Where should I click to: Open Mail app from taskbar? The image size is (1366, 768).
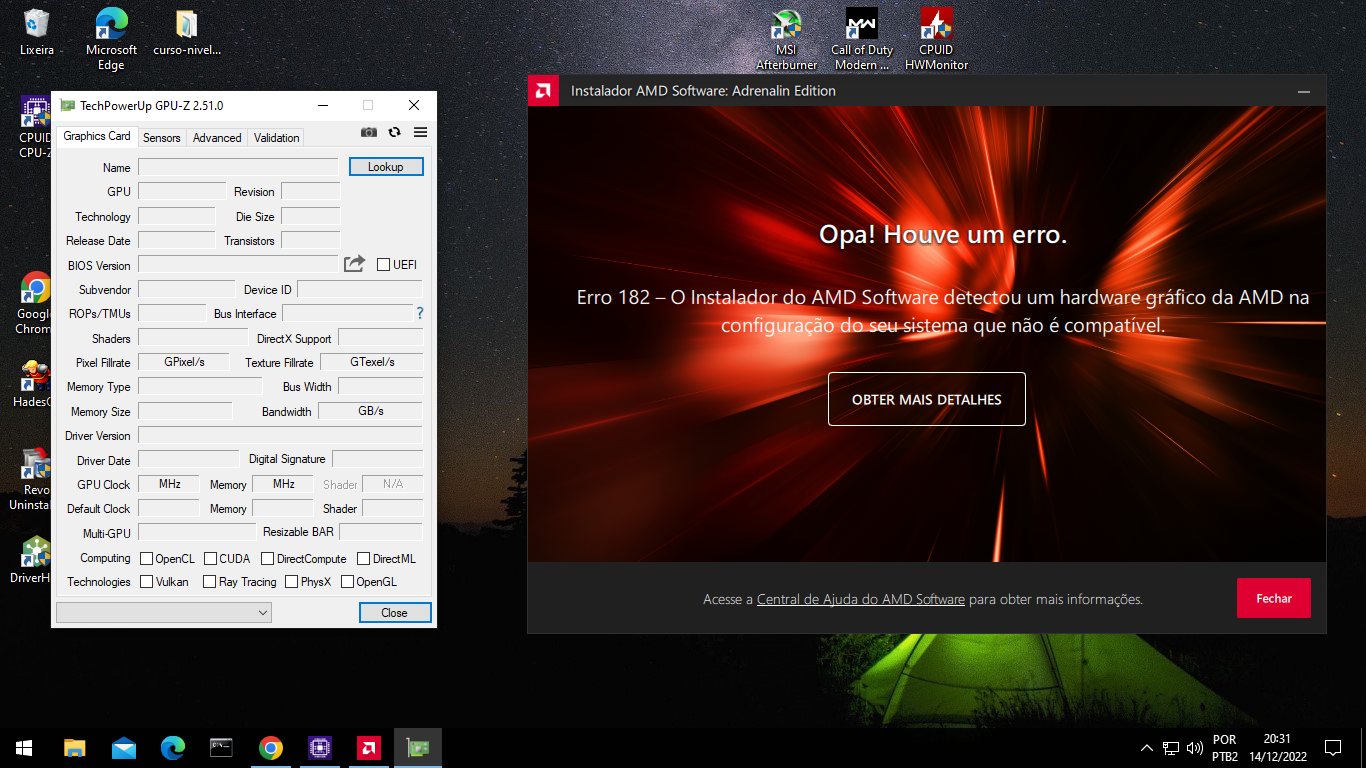point(123,747)
